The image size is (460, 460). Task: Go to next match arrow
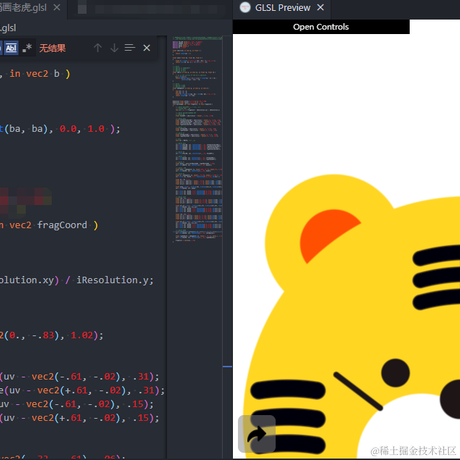pyautogui.click(x=114, y=48)
